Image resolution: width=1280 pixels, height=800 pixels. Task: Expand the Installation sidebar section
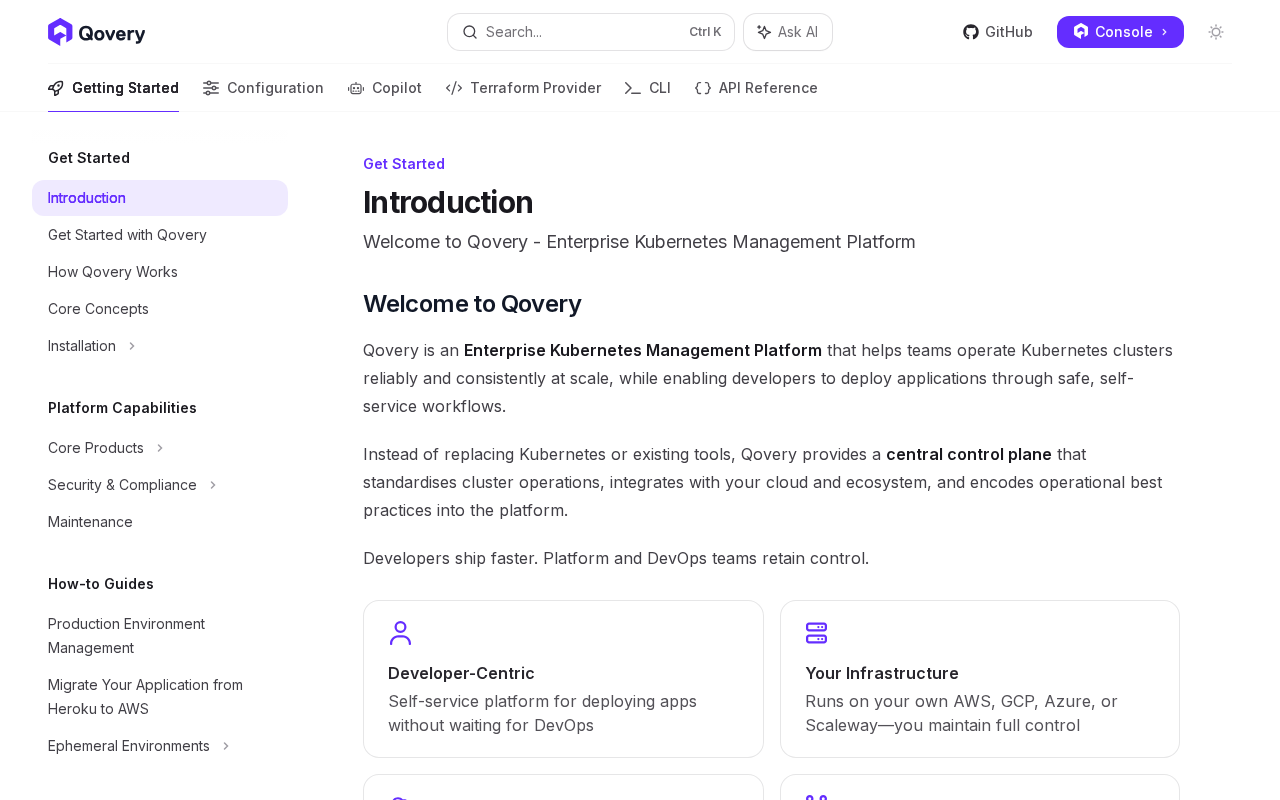[92, 346]
